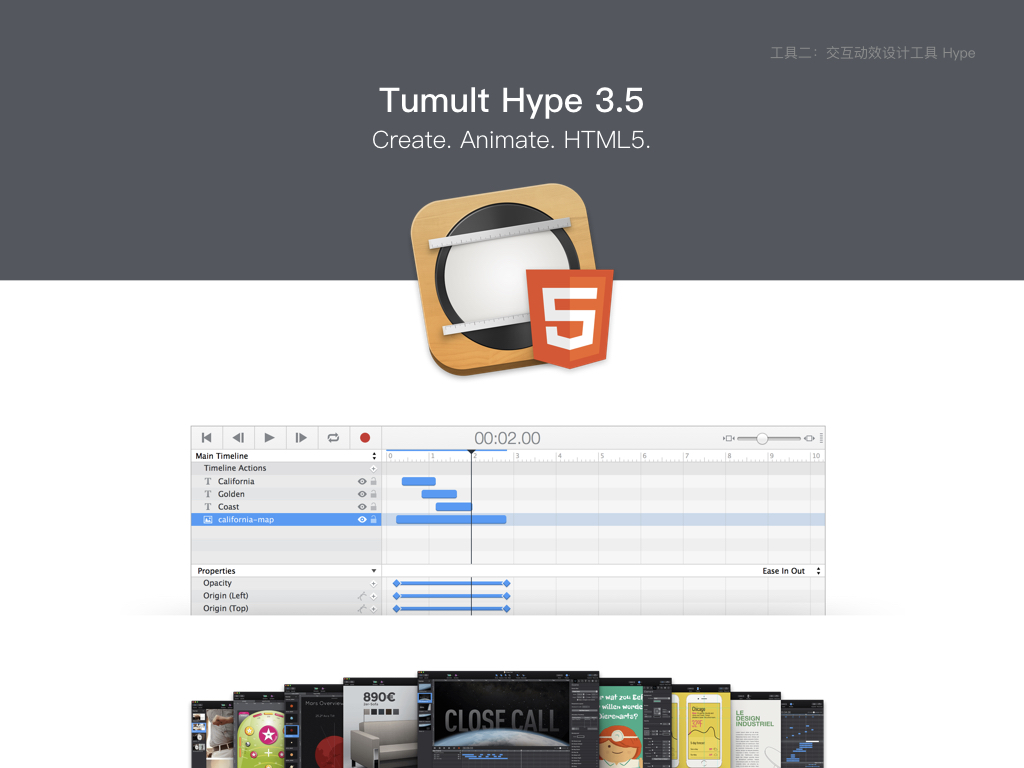Viewport: 1024px width, 768px height.
Task: Click the zoom-out icon beside the timeline slider
Action: [729, 438]
